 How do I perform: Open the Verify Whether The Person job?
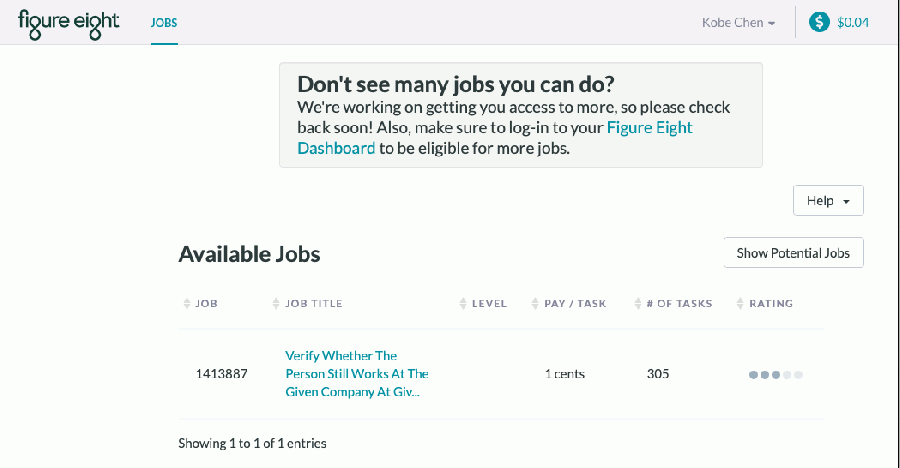(357, 374)
